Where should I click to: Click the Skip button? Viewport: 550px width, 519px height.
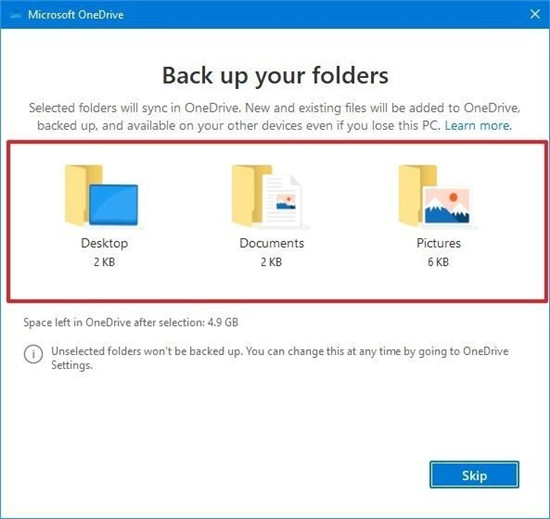click(x=474, y=475)
